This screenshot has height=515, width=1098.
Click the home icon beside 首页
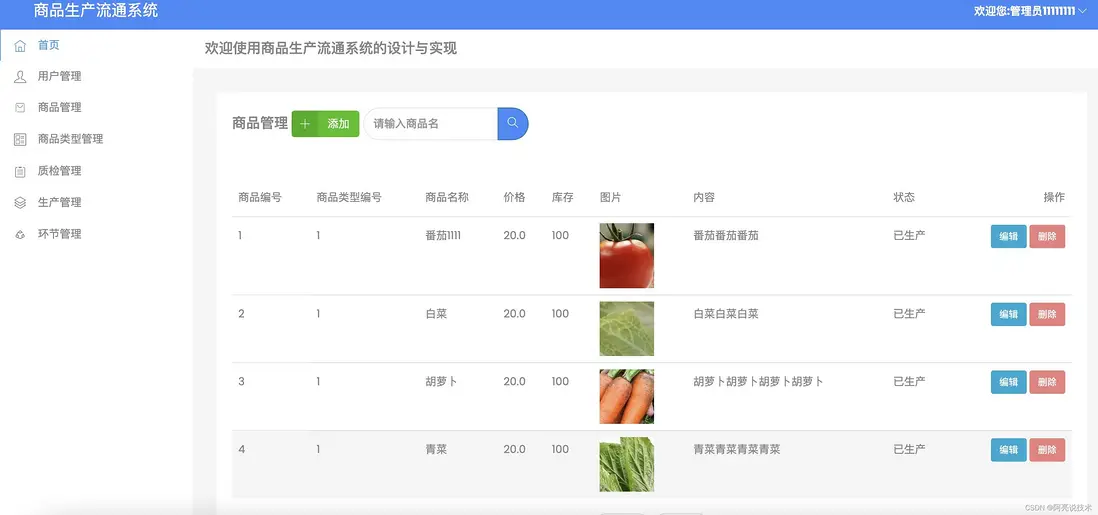point(20,46)
